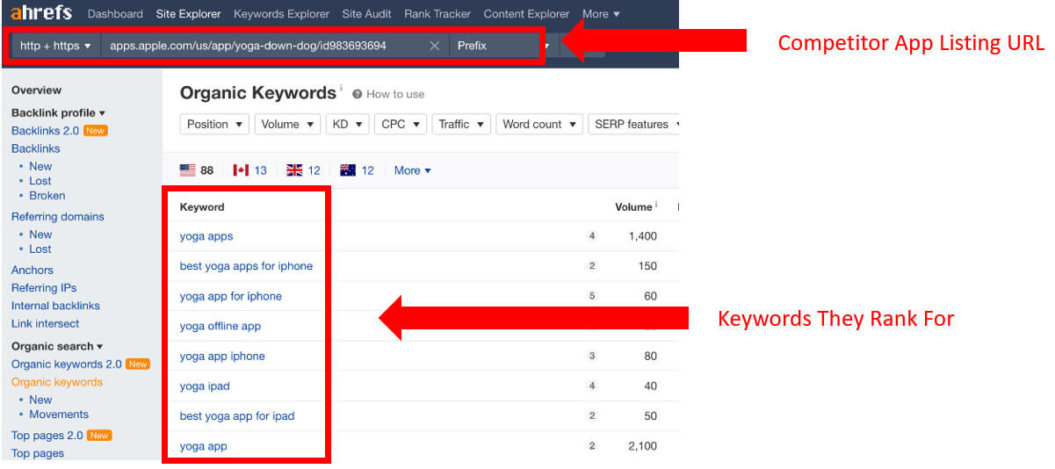Open 'yoga app for iphone' keyword
Image resolution: width=1055 pixels, height=469 pixels.
click(231, 296)
